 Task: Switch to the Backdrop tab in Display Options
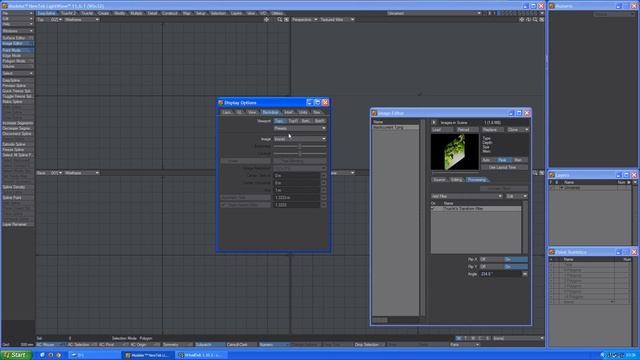pyautogui.click(x=270, y=112)
